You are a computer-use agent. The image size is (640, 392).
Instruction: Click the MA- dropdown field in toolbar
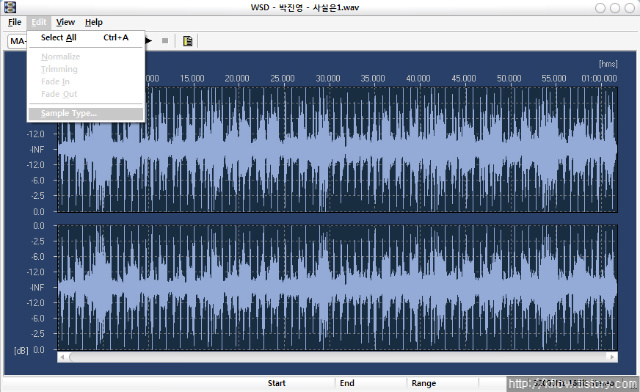[17, 41]
